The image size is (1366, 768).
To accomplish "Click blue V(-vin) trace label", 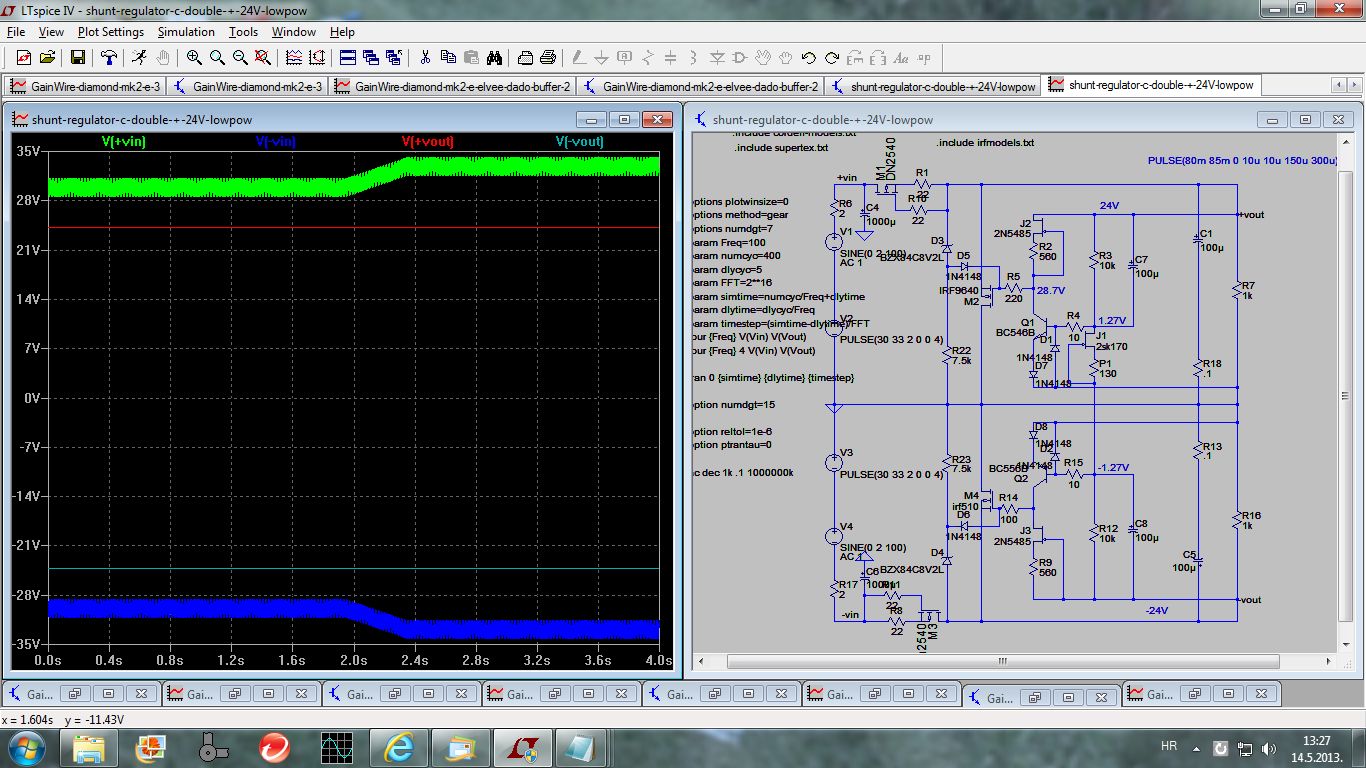I will [276, 142].
